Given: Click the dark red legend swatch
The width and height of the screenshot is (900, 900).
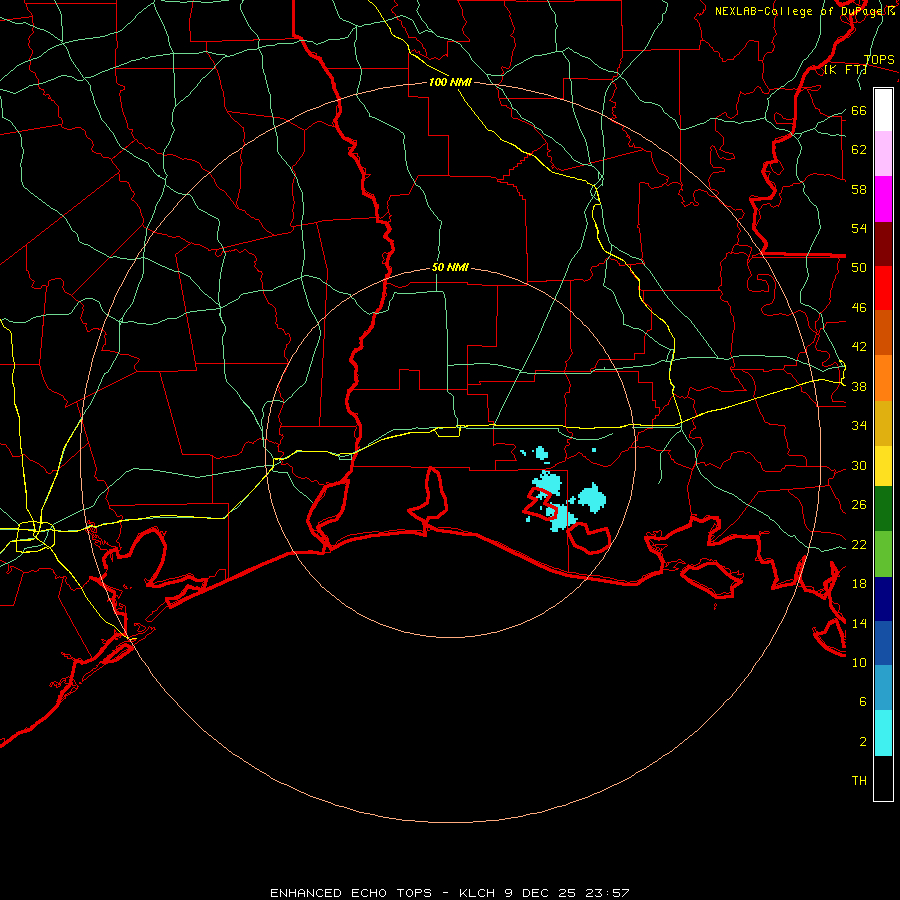Looking at the screenshot, I should [x=883, y=244].
